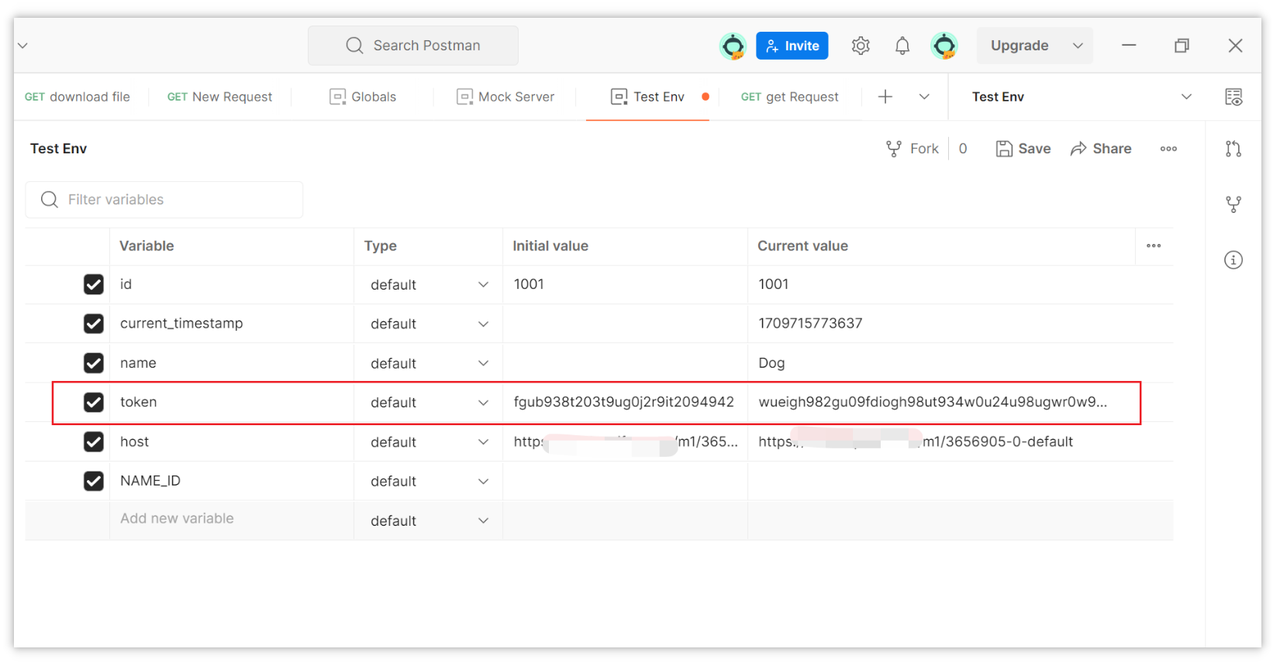The image size is (1280, 666).
Task: Click the Search Postman field
Action: [413, 46]
